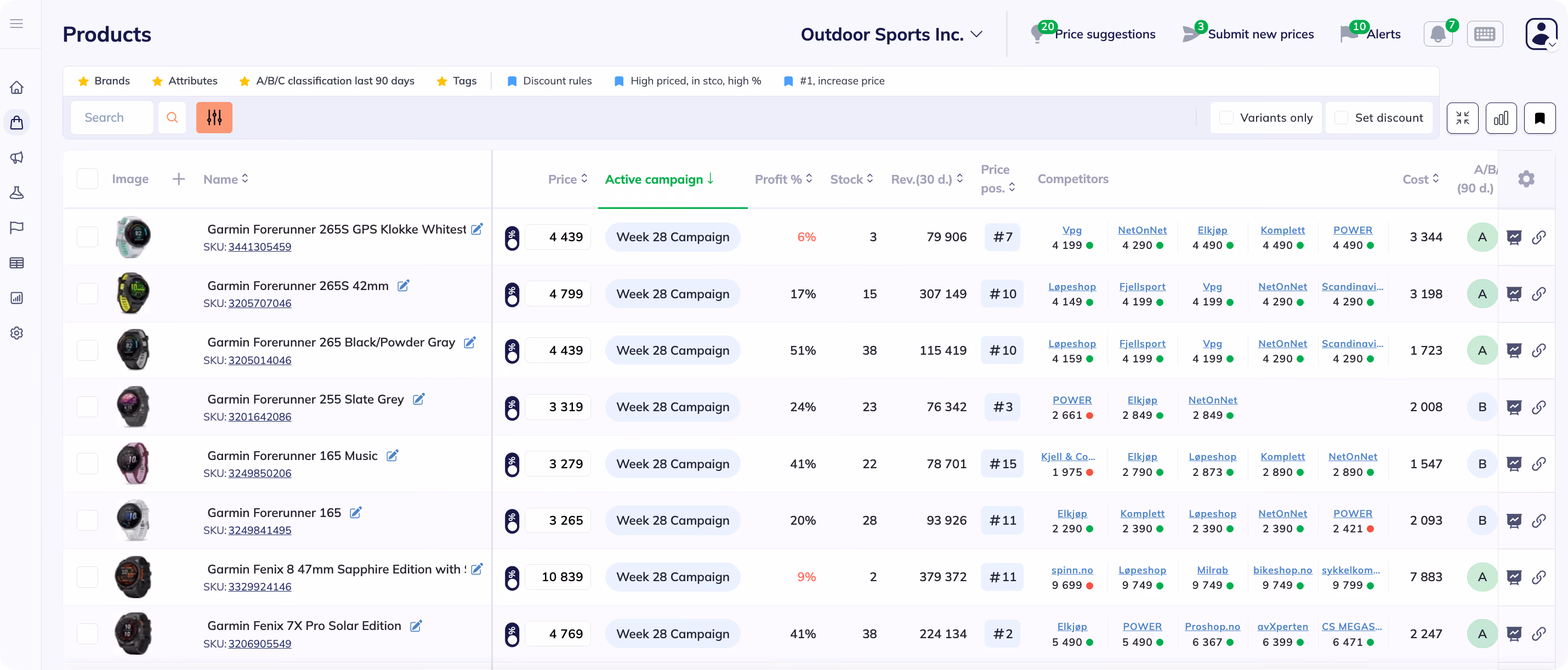Open the notifications bell
The image size is (1568, 670).
click(x=1439, y=34)
